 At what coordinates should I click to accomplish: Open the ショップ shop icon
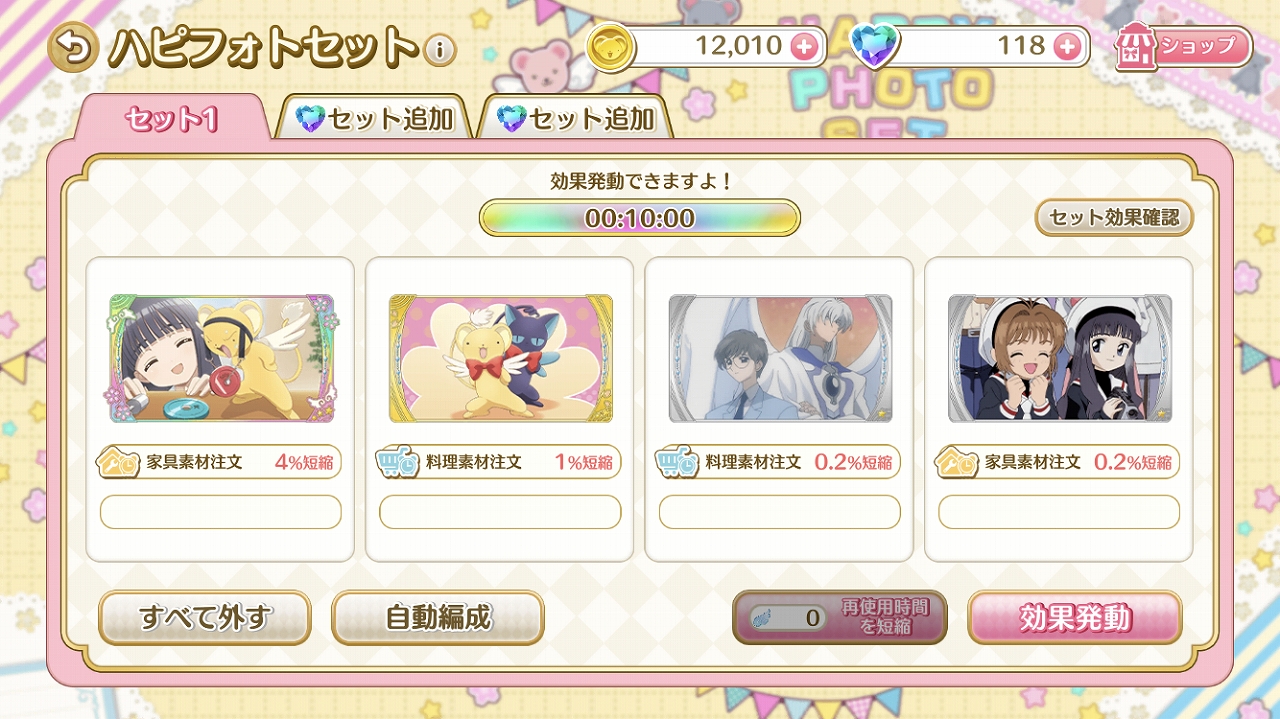1184,47
